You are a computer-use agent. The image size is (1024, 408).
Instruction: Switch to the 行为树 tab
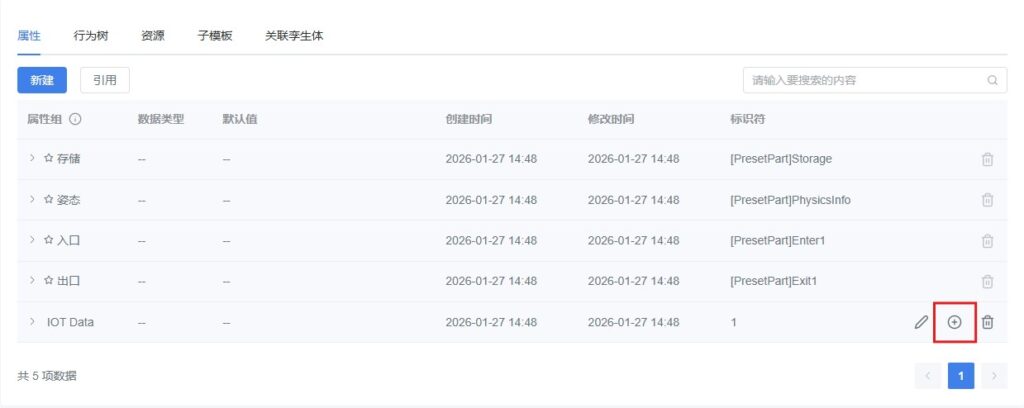pyautogui.click(x=91, y=36)
